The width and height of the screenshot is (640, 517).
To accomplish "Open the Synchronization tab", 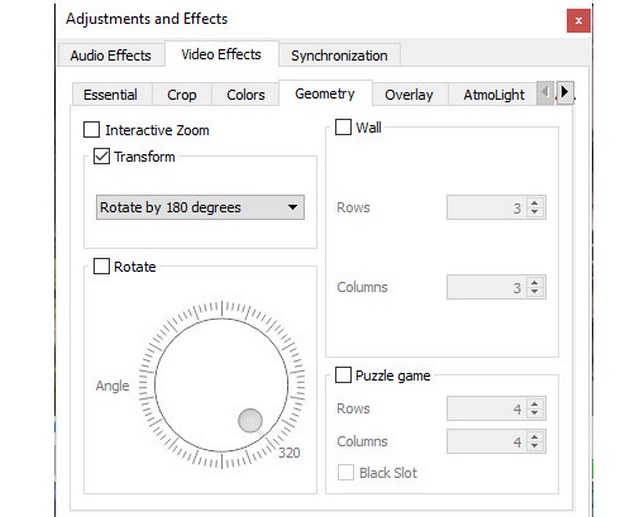I will click(339, 55).
